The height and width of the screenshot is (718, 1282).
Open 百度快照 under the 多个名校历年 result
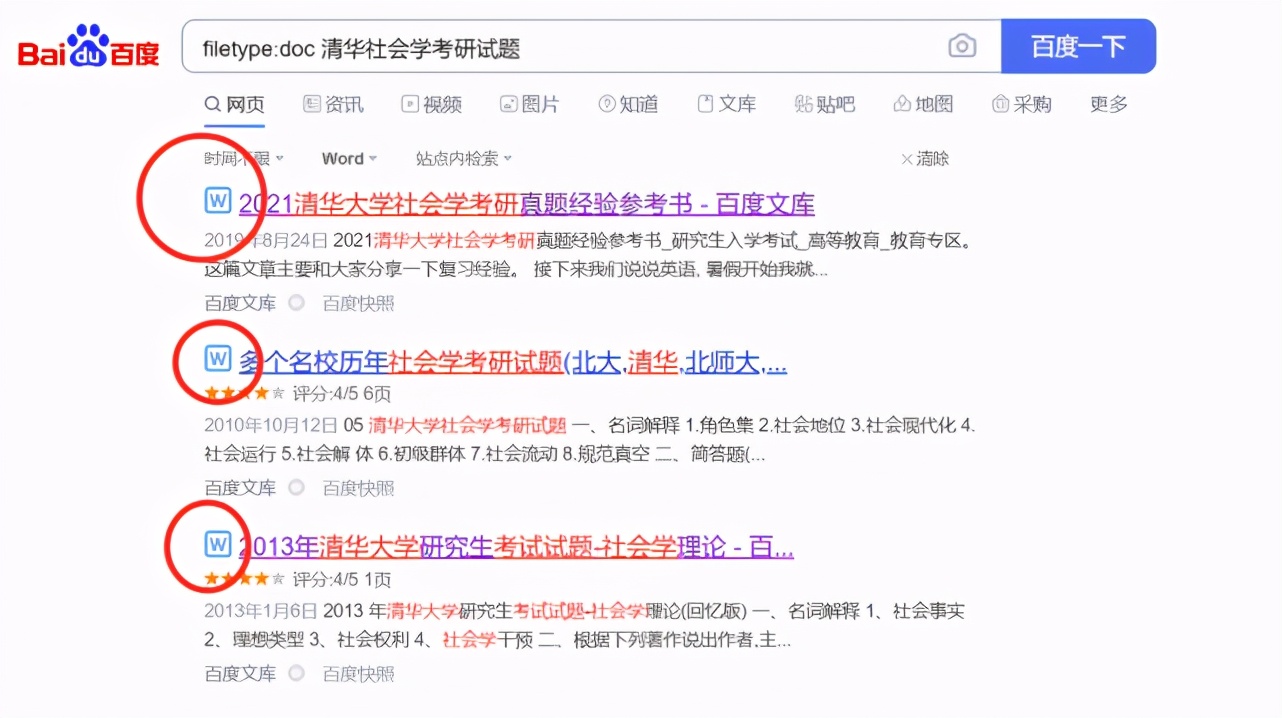click(x=358, y=488)
